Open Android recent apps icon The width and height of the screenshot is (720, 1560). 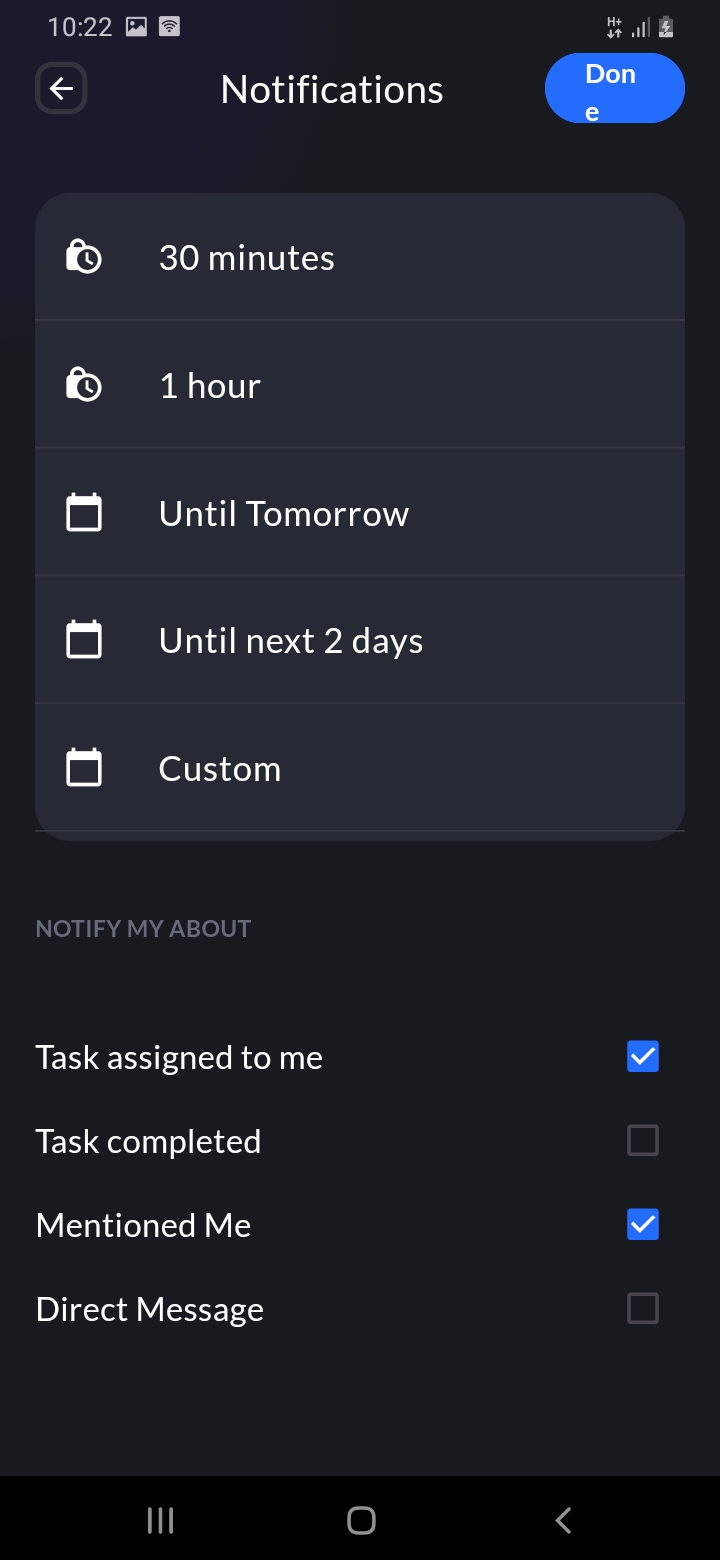point(160,1520)
